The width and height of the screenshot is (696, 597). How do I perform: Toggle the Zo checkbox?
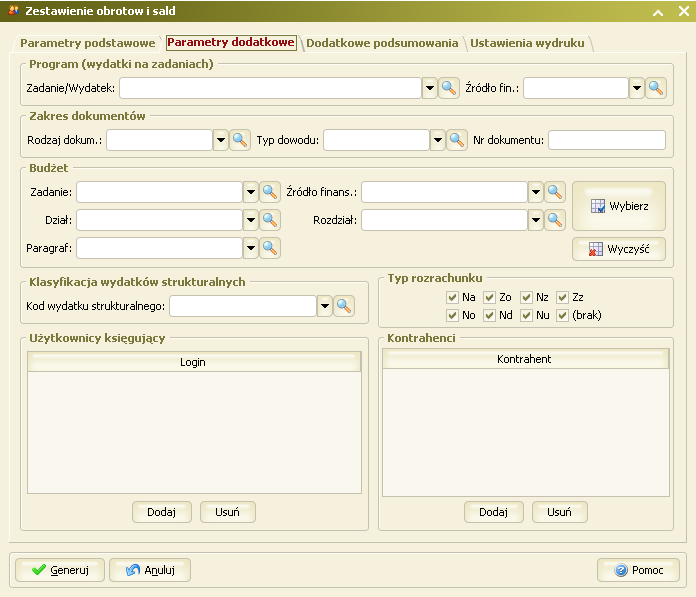(490, 297)
